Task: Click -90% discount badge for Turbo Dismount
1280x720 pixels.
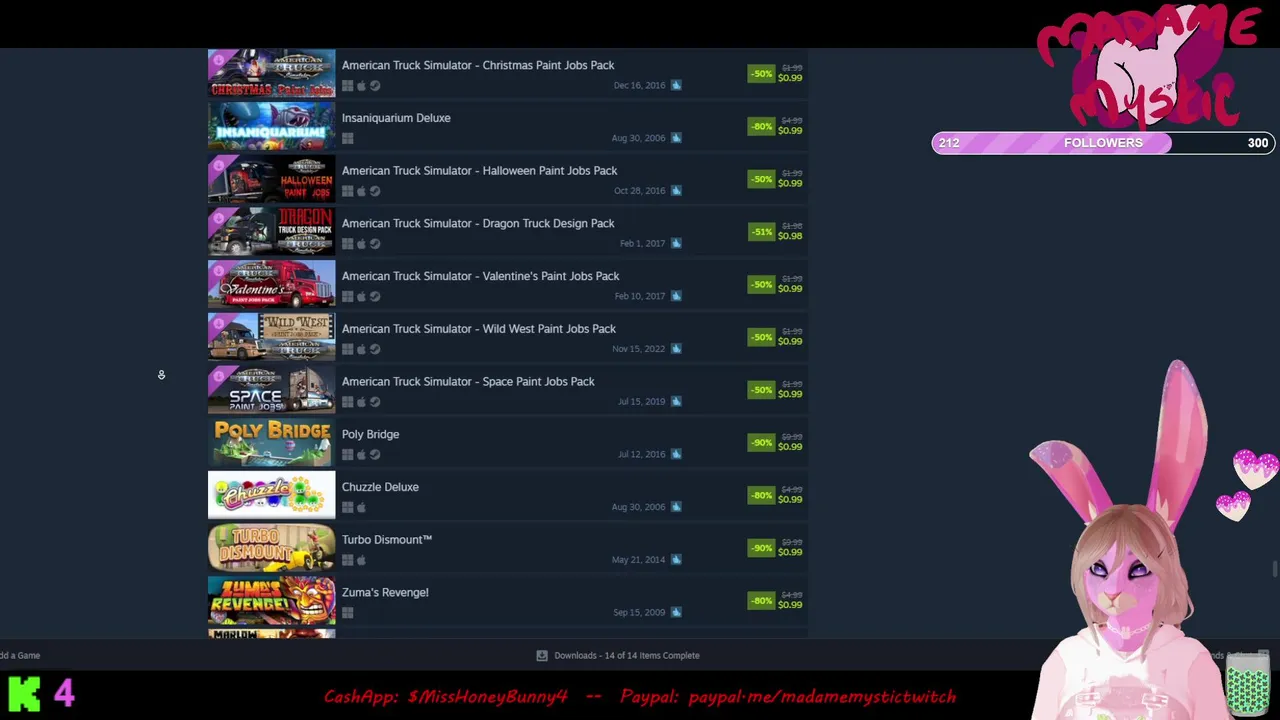Action: click(x=762, y=548)
